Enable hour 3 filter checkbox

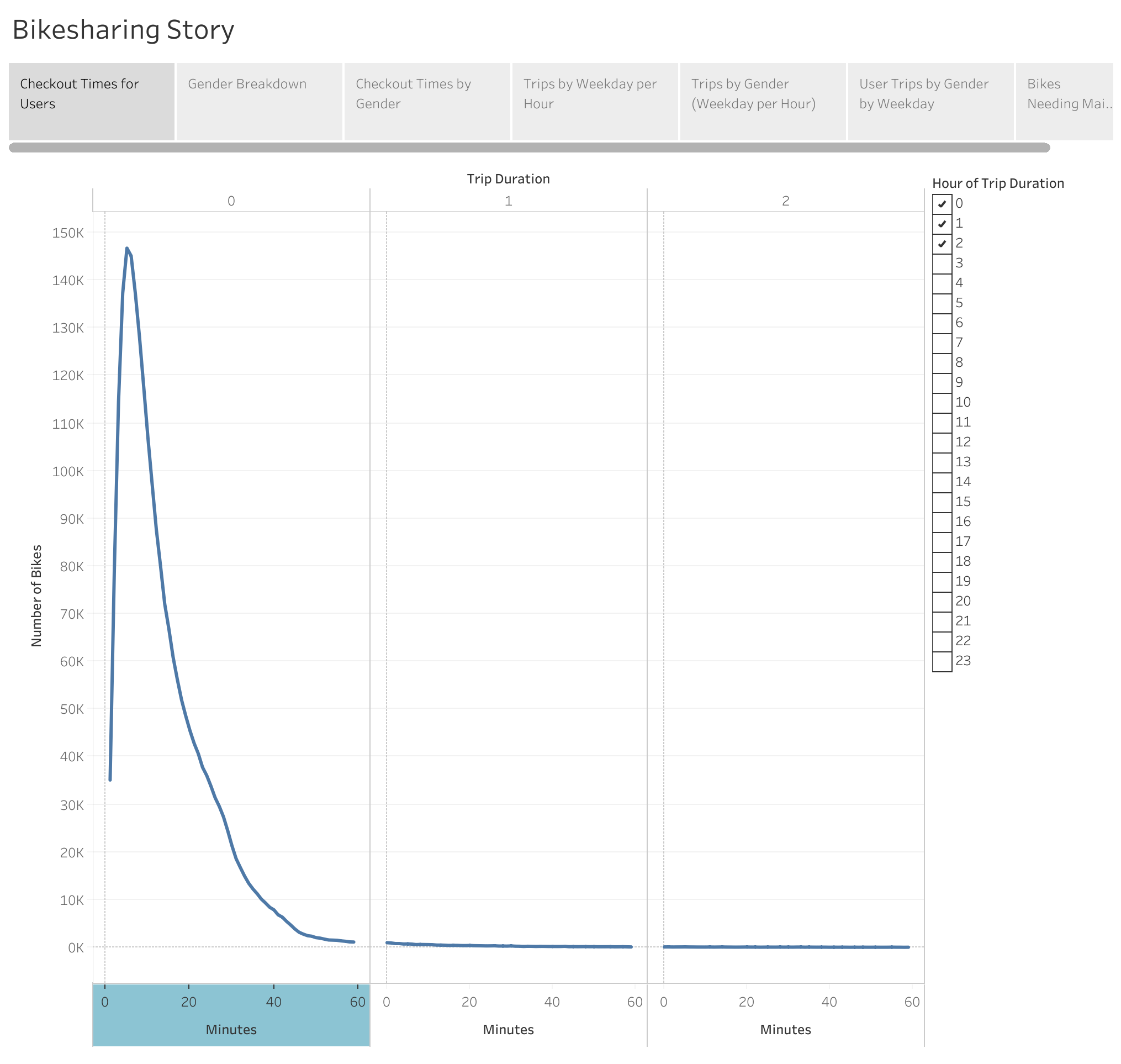click(942, 263)
